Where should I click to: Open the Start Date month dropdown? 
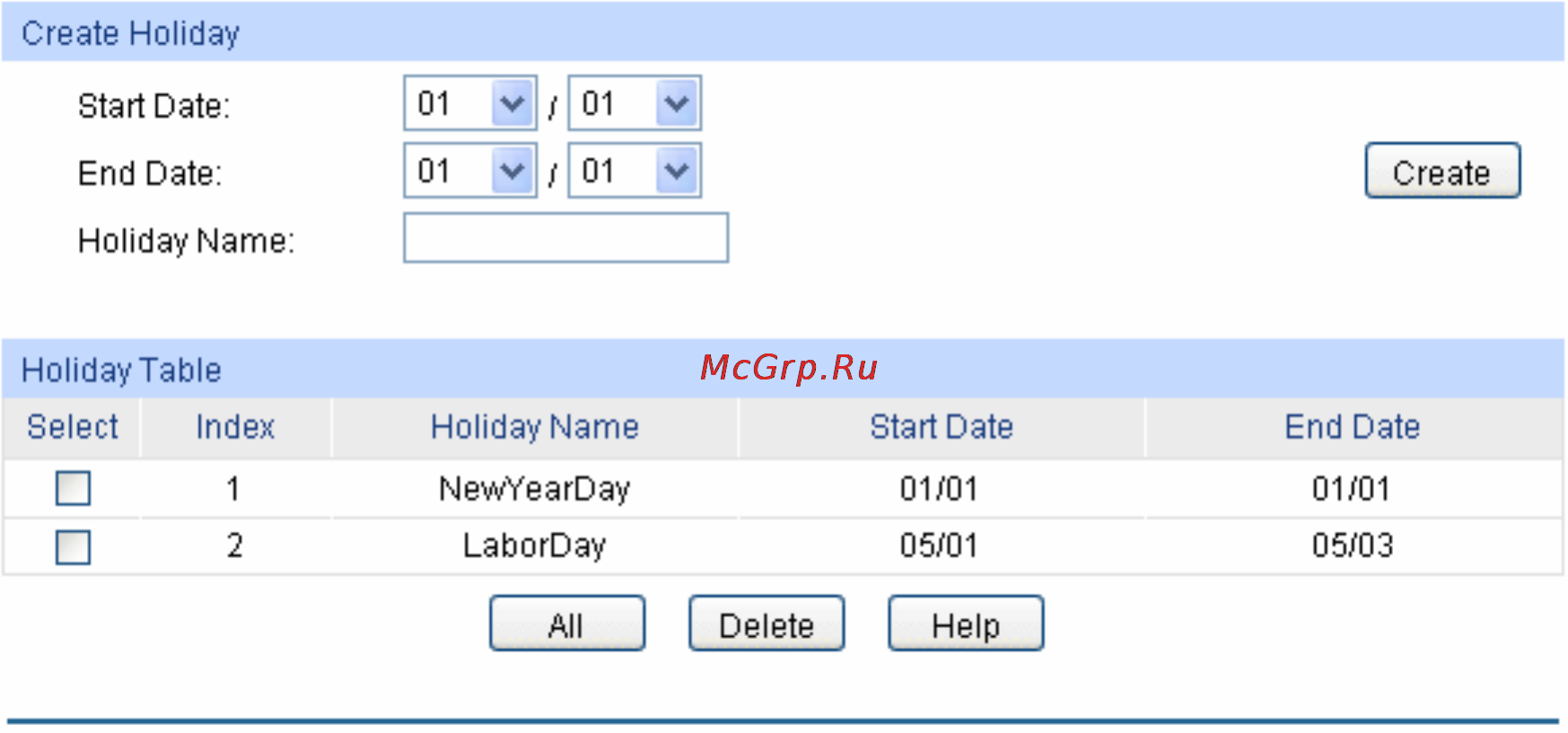(x=470, y=103)
